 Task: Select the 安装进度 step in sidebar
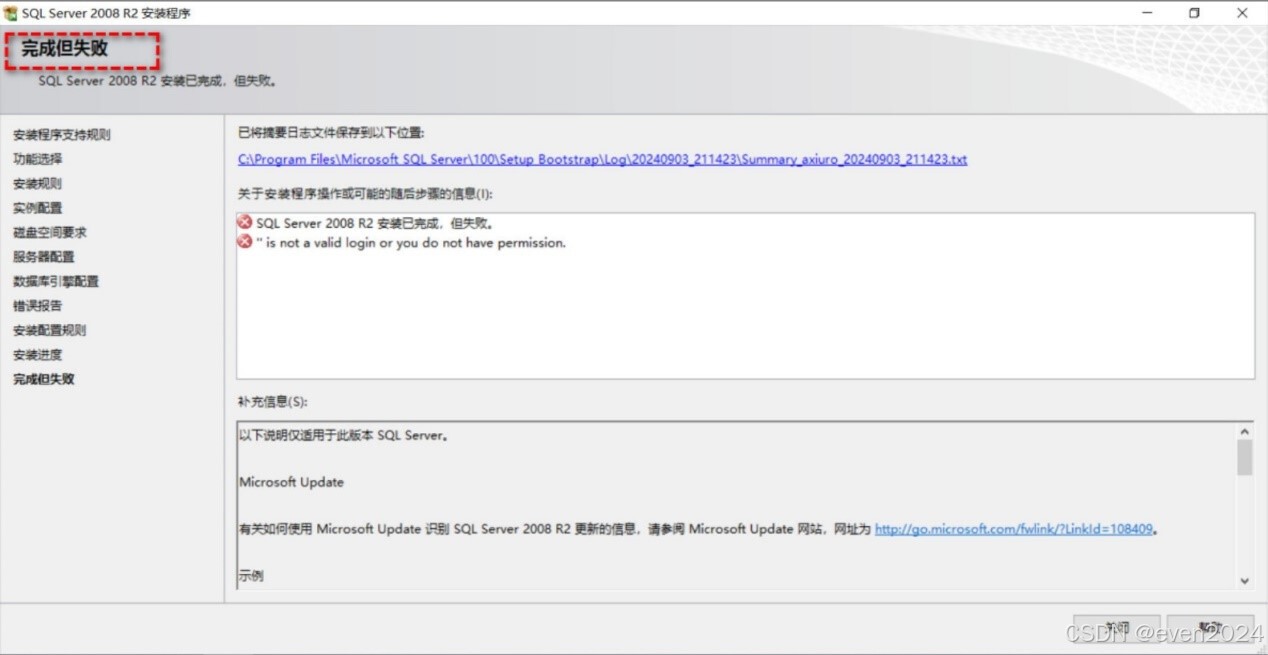click(x=38, y=355)
